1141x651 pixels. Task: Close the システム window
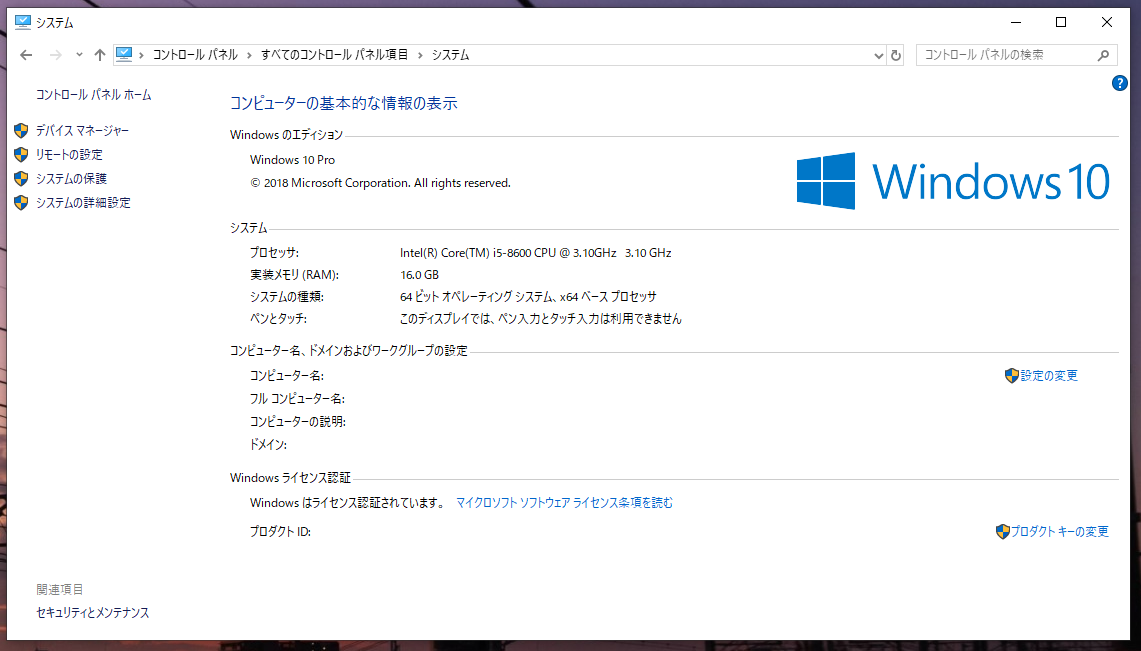[x=1107, y=23]
